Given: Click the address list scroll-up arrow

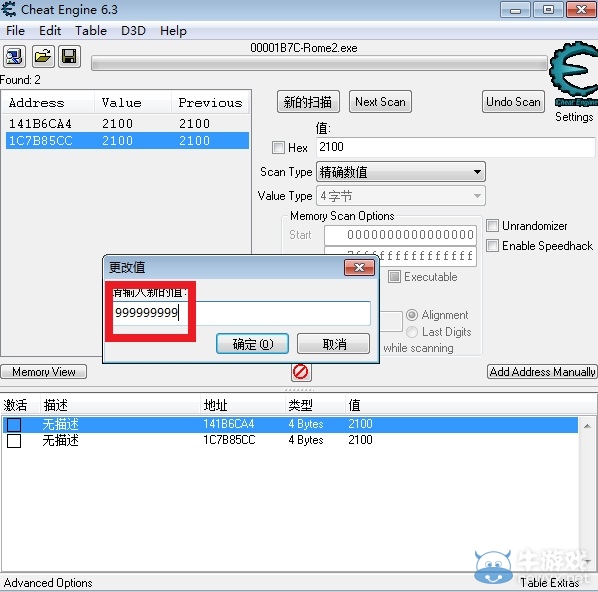Looking at the screenshot, I should click(587, 425).
